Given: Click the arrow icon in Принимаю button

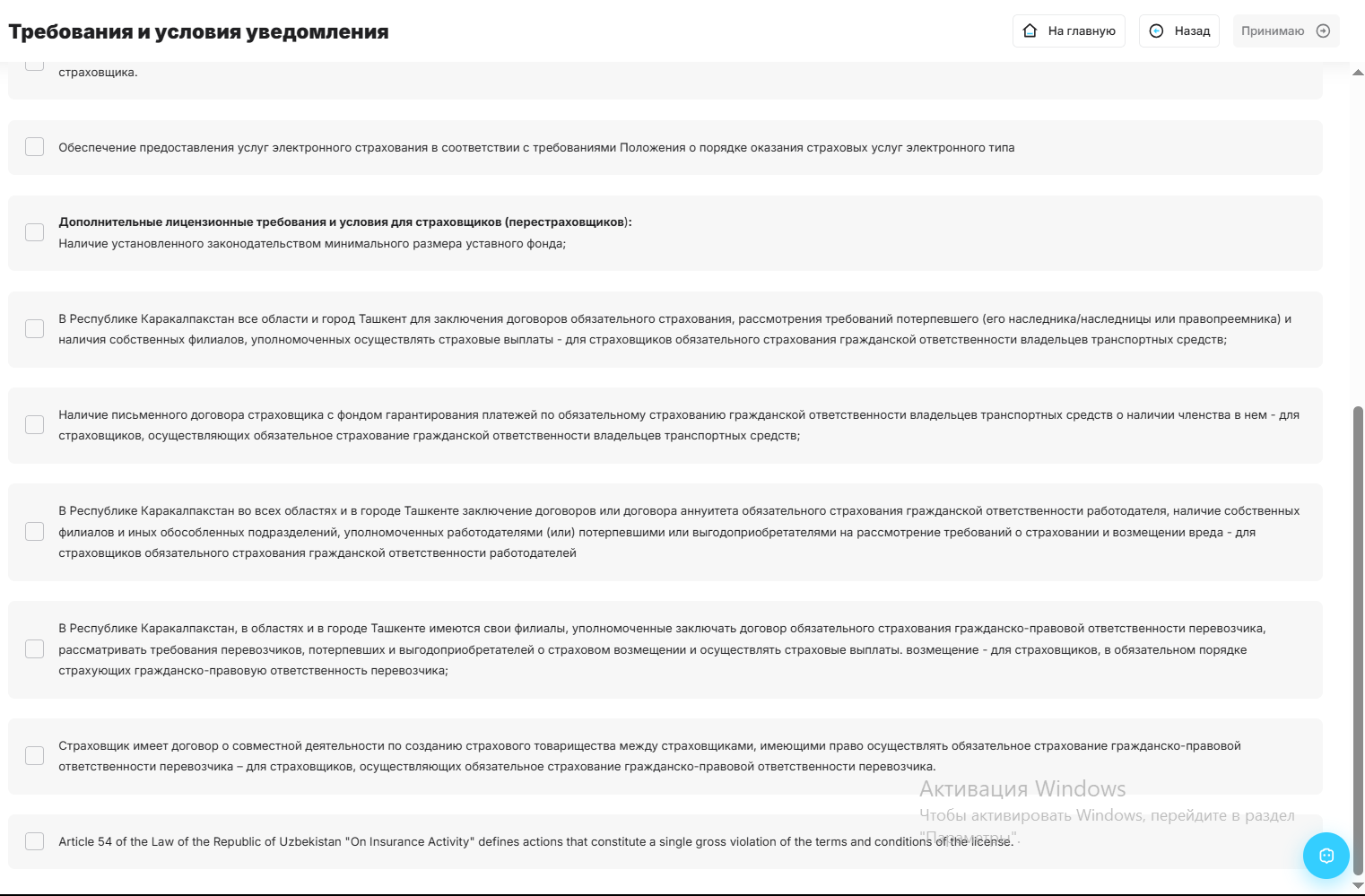Looking at the screenshot, I should point(1323,30).
